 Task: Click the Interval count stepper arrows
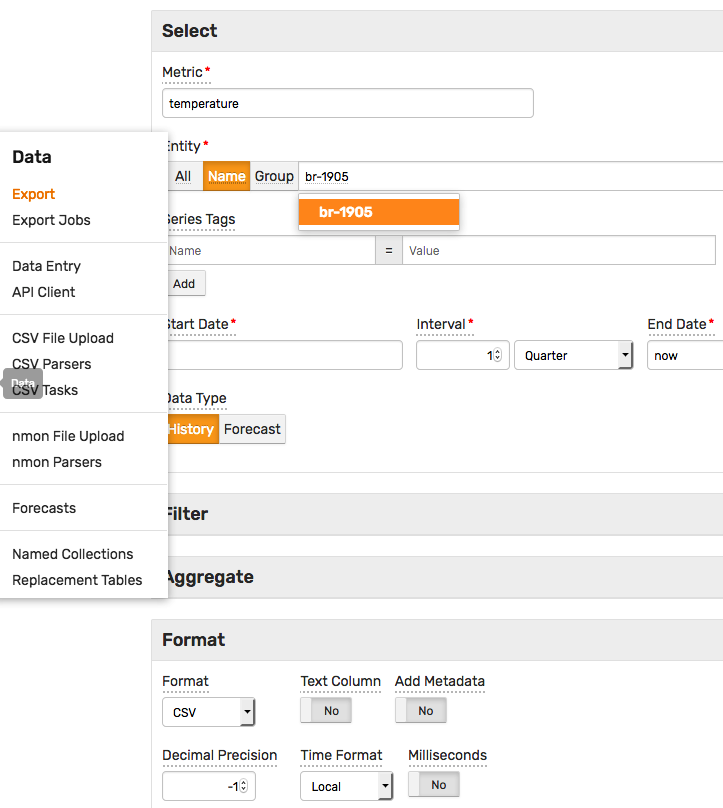(x=497, y=355)
